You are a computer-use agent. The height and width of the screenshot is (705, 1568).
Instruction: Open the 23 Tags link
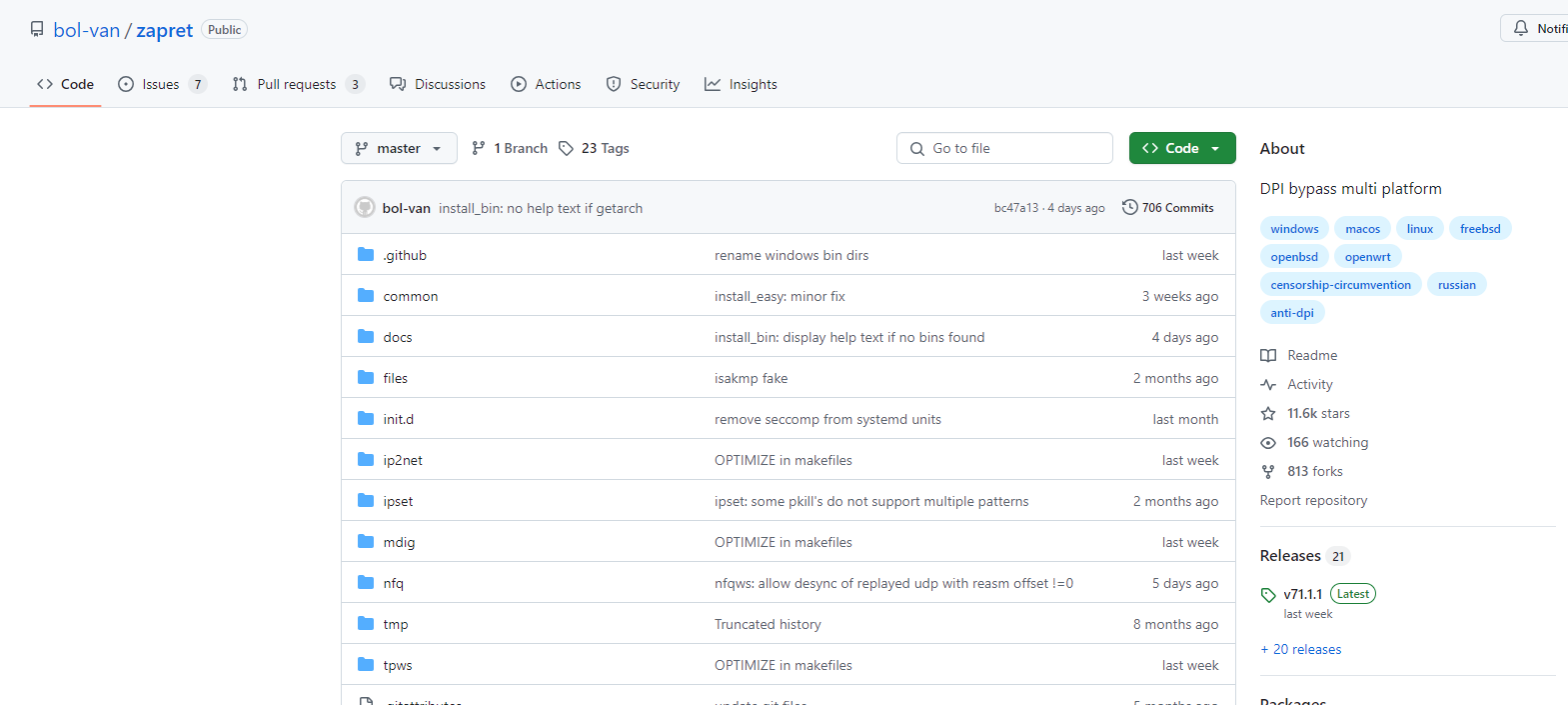coord(595,148)
